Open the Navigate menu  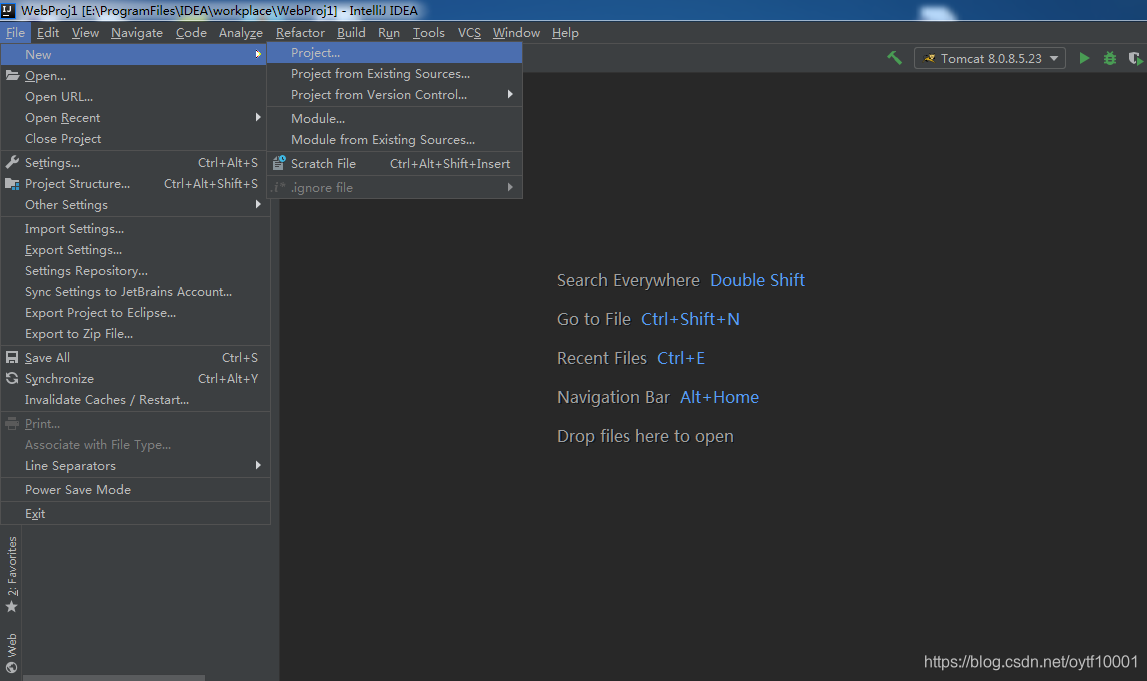pos(137,32)
